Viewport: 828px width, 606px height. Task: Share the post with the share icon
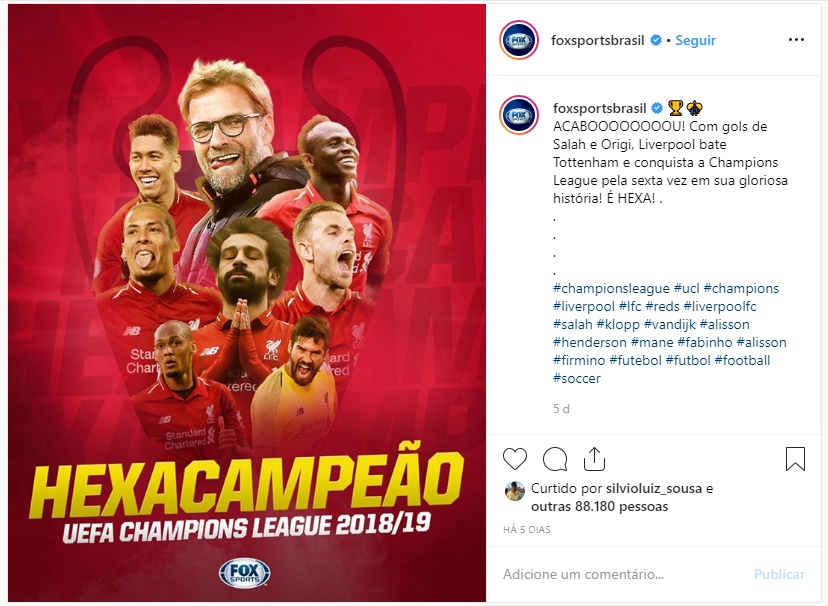[x=594, y=459]
